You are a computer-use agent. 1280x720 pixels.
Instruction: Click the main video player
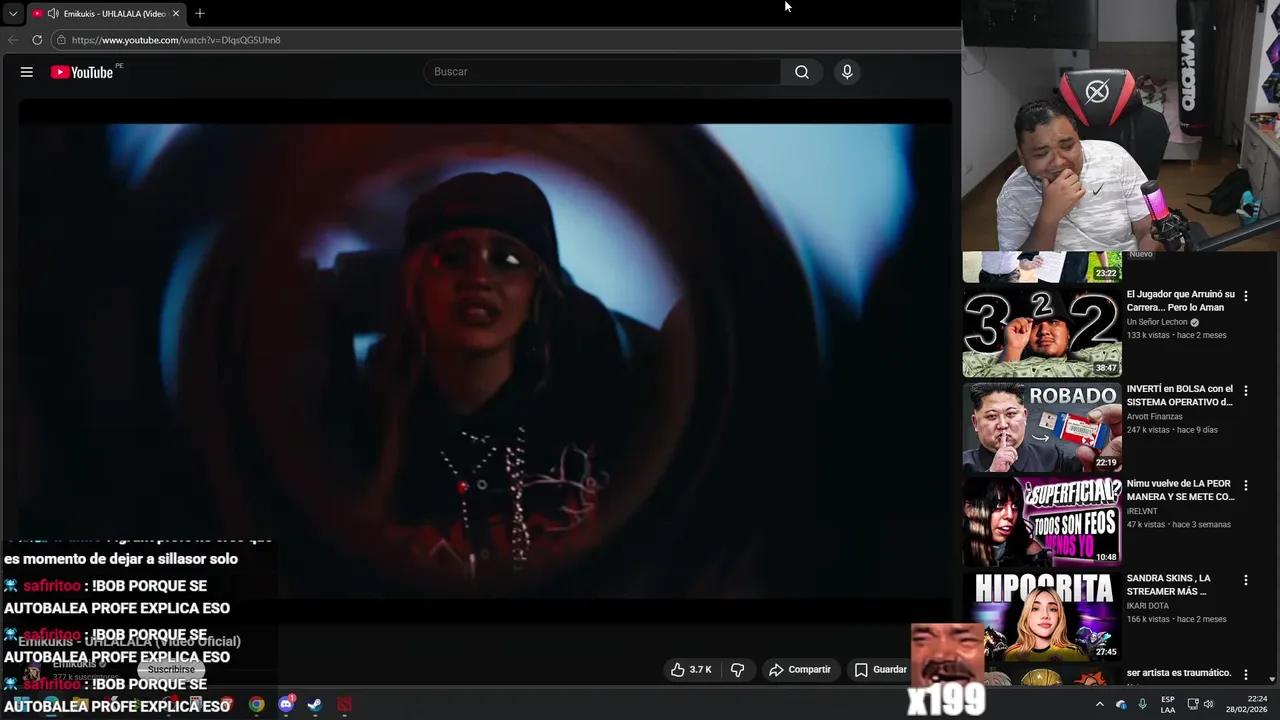point(485,360)
